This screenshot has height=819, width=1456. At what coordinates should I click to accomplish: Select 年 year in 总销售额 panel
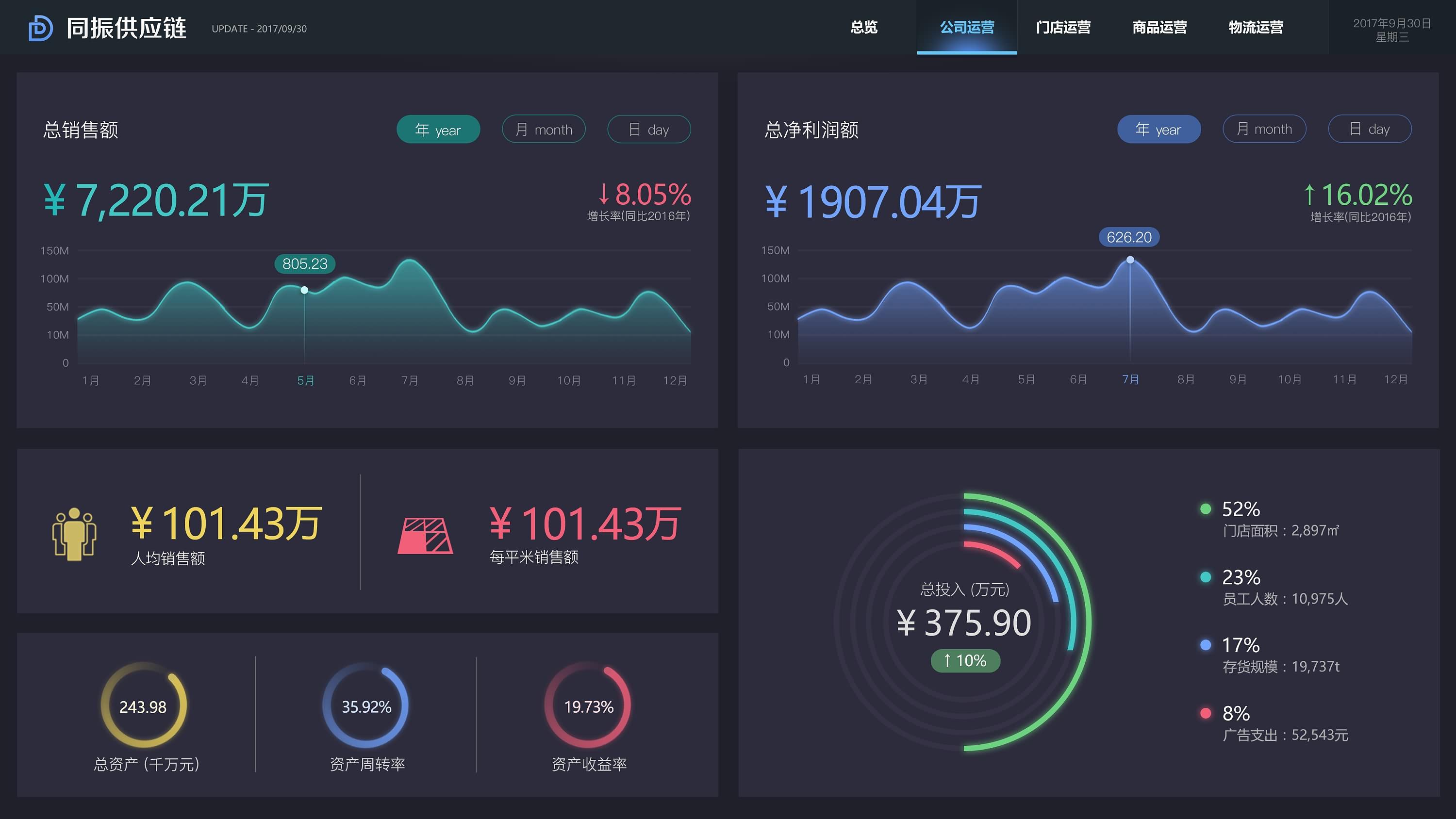click(x=438, y=130)
